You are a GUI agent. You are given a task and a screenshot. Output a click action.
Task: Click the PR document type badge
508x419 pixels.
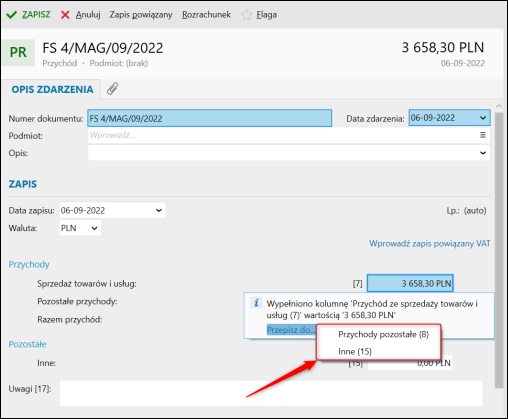(18, 53)
